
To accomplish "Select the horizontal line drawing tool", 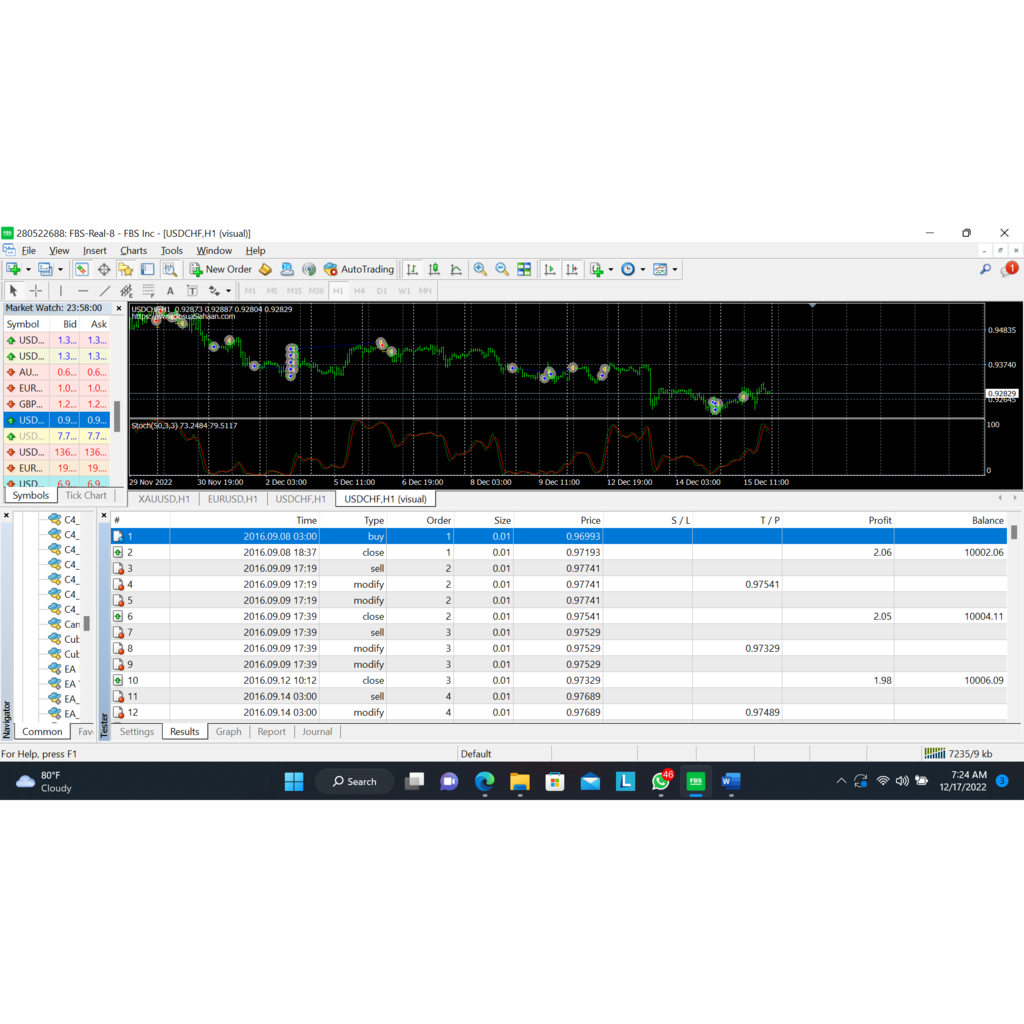I will 83,291.
